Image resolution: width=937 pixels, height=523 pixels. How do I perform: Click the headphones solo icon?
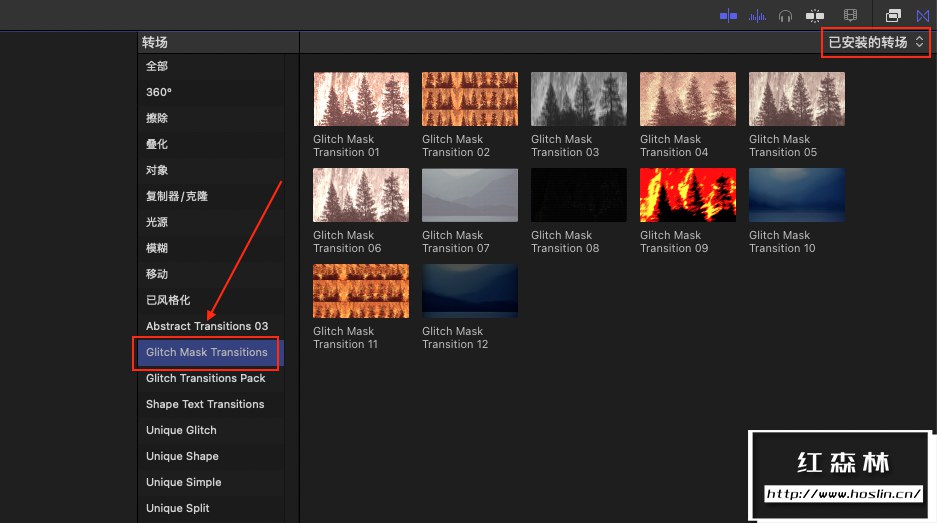click(x=785, y=16)
